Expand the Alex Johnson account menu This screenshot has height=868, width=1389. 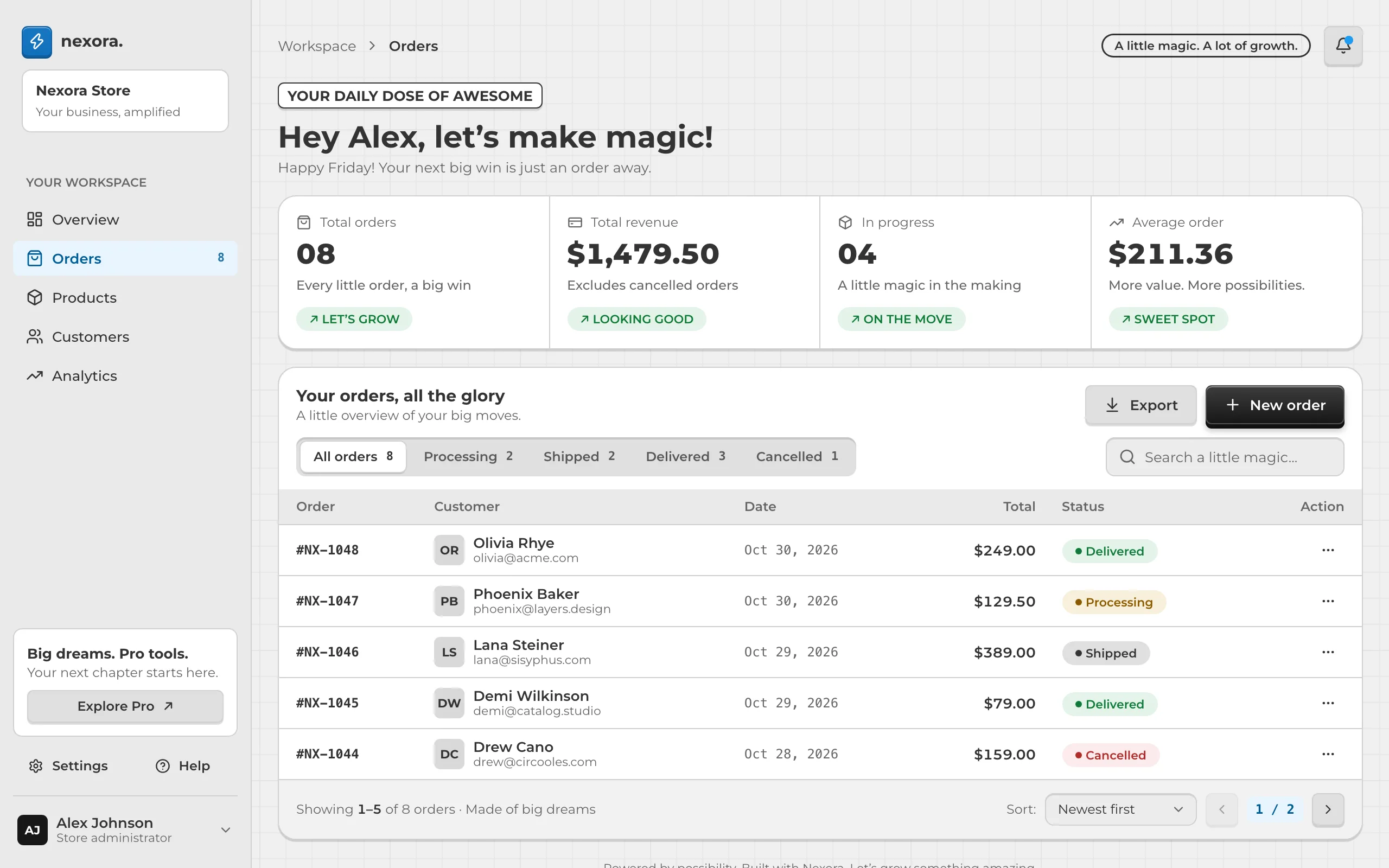click(x=226, y=830)
